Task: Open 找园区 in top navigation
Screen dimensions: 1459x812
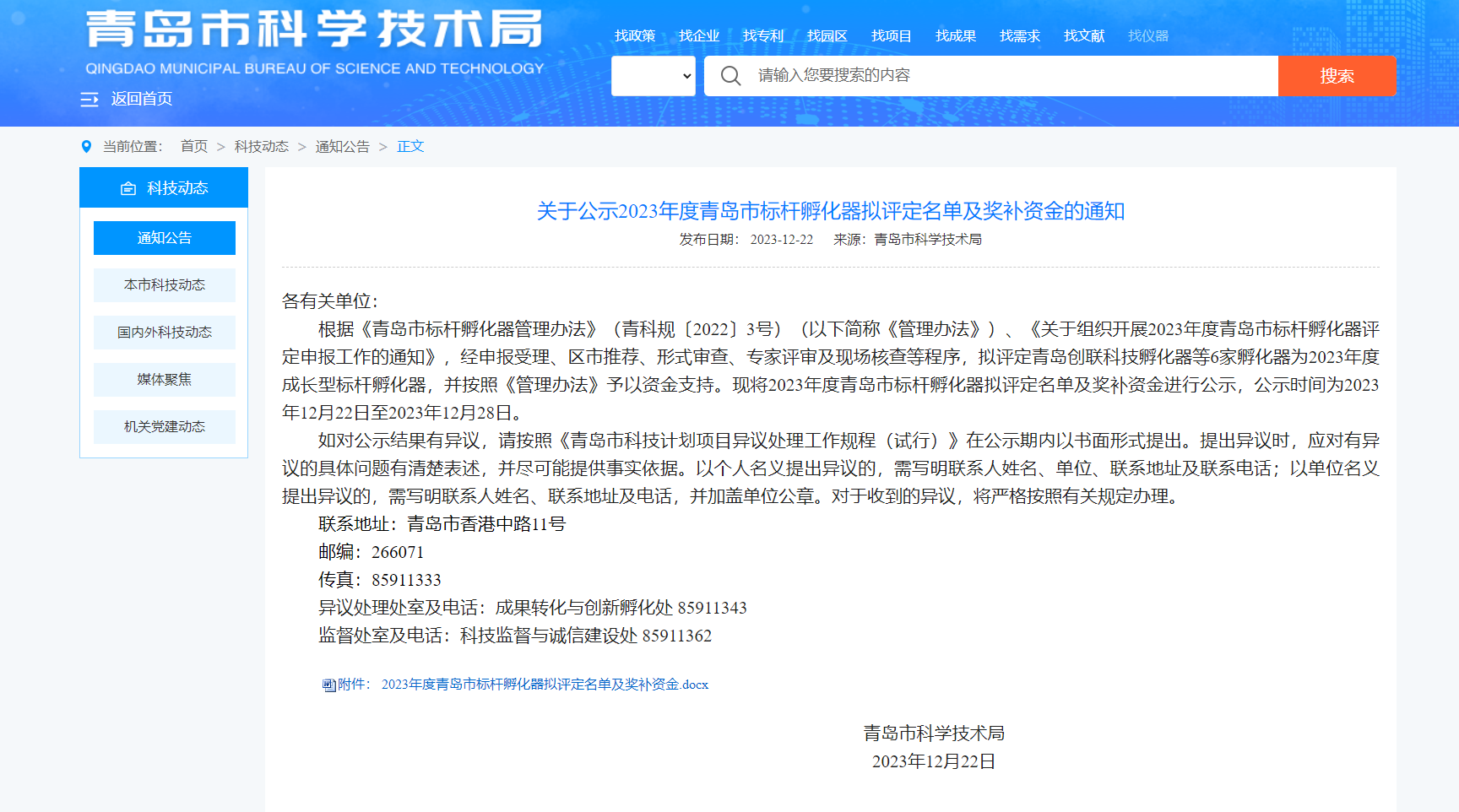Action: (x=827, y=35)
